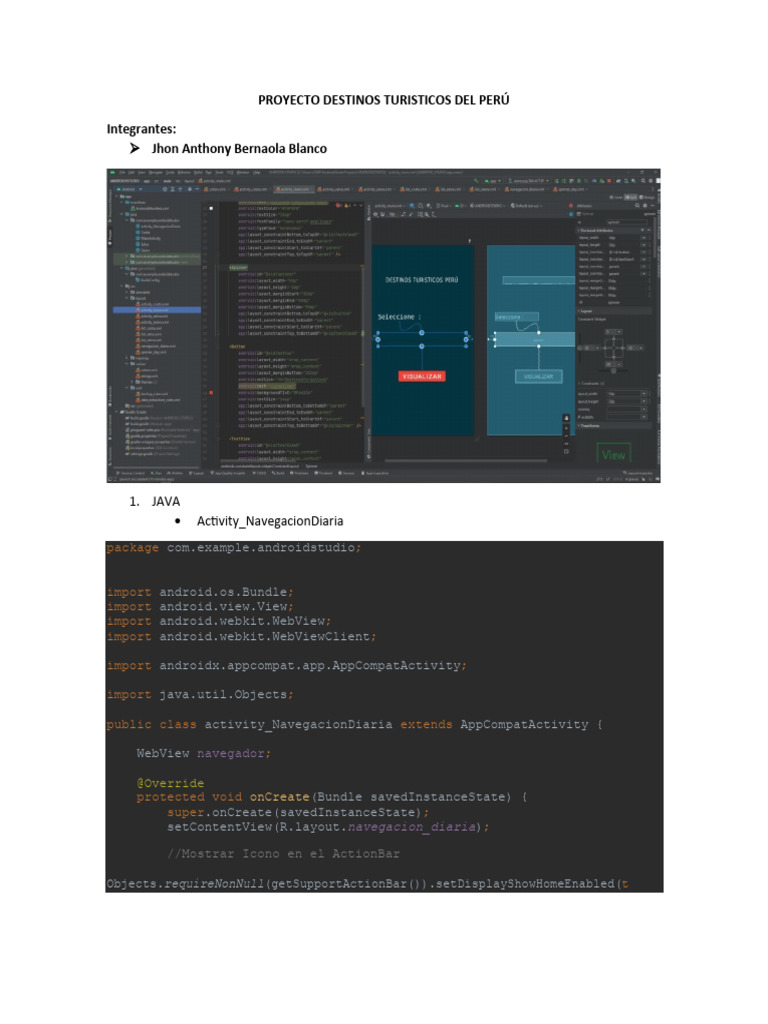Switch the editor to Code view mode
Viewport: 768px width, 1024px height.
click(x=615, y=197)
